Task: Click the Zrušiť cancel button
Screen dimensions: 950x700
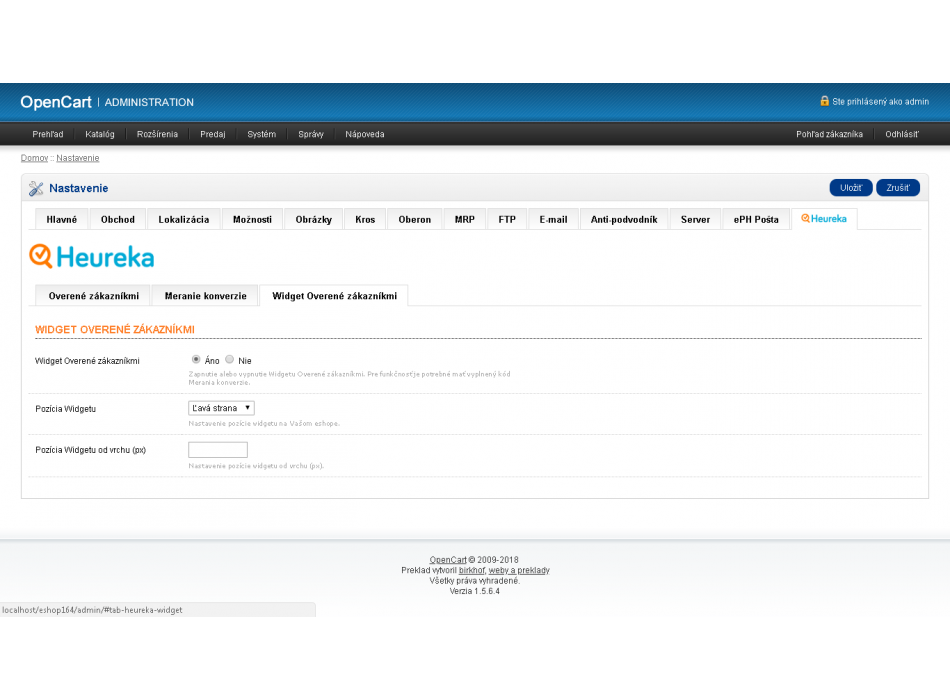Action: coord(898,188)
